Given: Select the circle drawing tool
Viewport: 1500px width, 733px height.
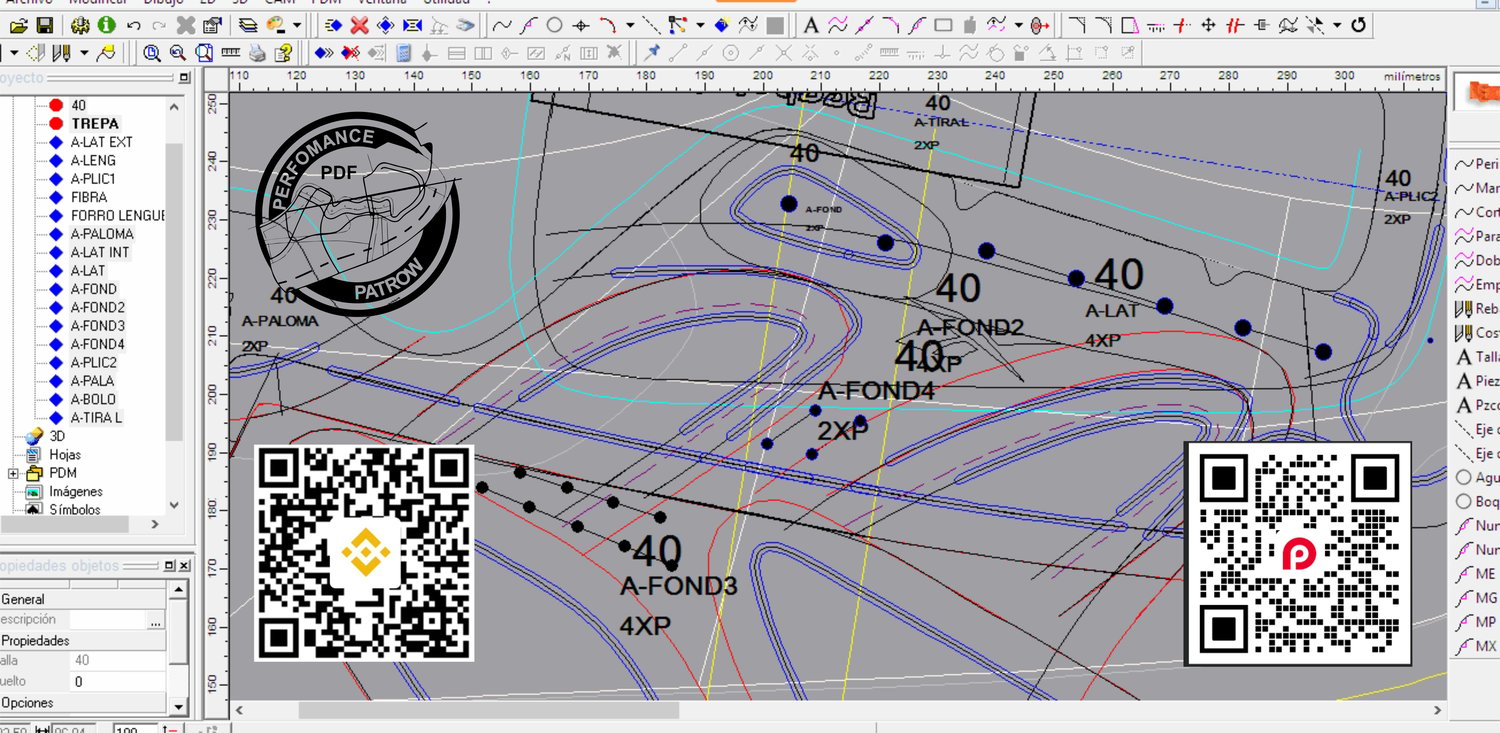Looking at the screenshot, I should [554, 25].
